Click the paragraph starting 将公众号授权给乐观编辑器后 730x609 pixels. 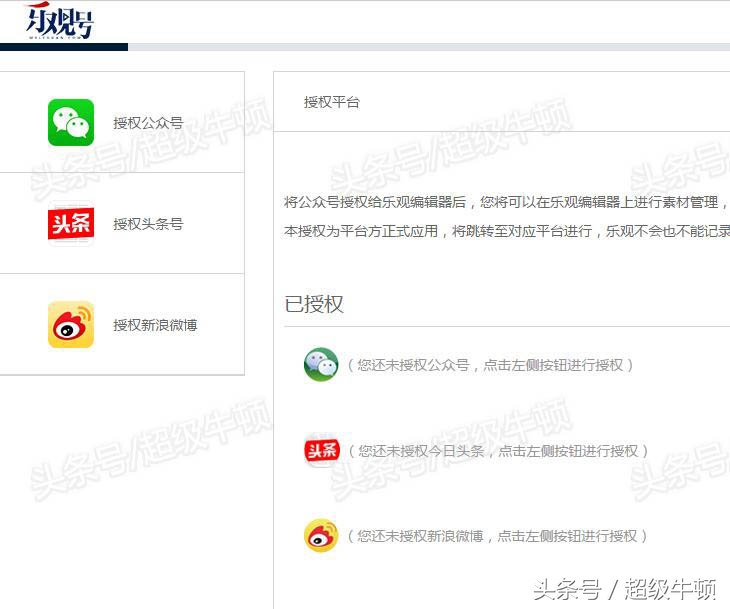507,202
